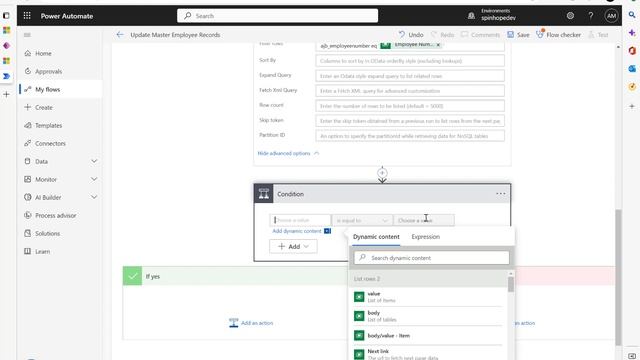The width and height of the screenshot is (640, 360).
Task: Open the 'is equal to' operator dropdown
Action: pos(362,220)
